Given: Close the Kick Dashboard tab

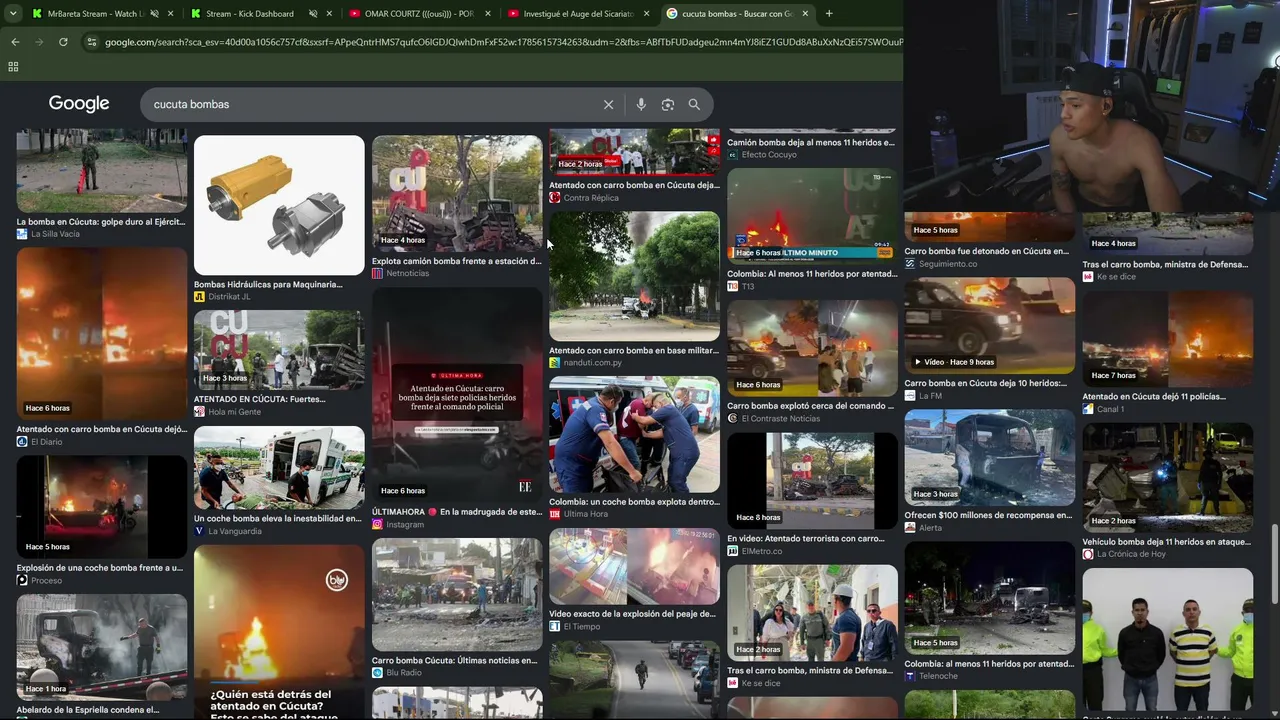Looking at the screenshot, I should 329,14.
